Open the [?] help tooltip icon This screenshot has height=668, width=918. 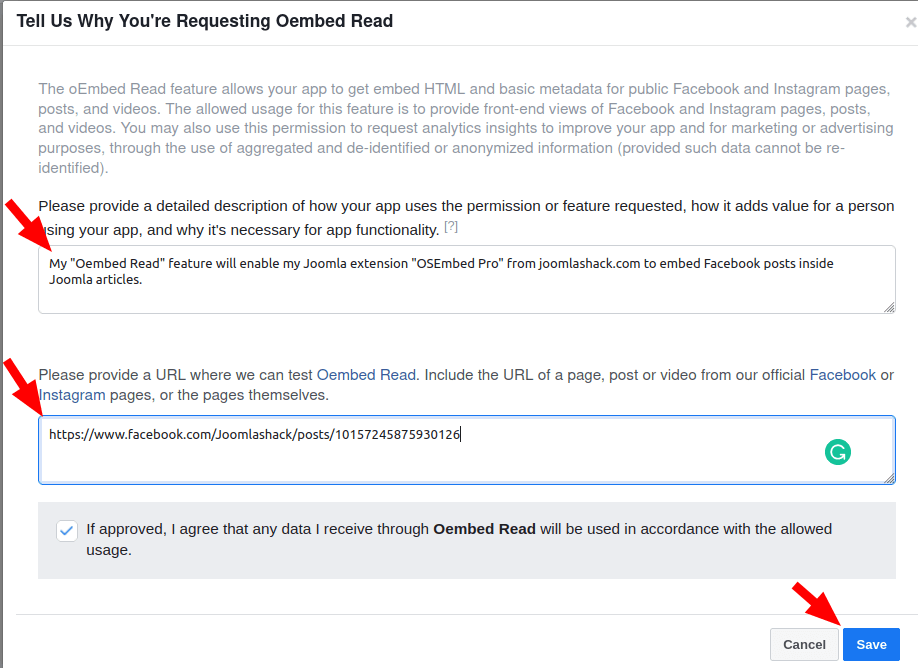point(451,228)
